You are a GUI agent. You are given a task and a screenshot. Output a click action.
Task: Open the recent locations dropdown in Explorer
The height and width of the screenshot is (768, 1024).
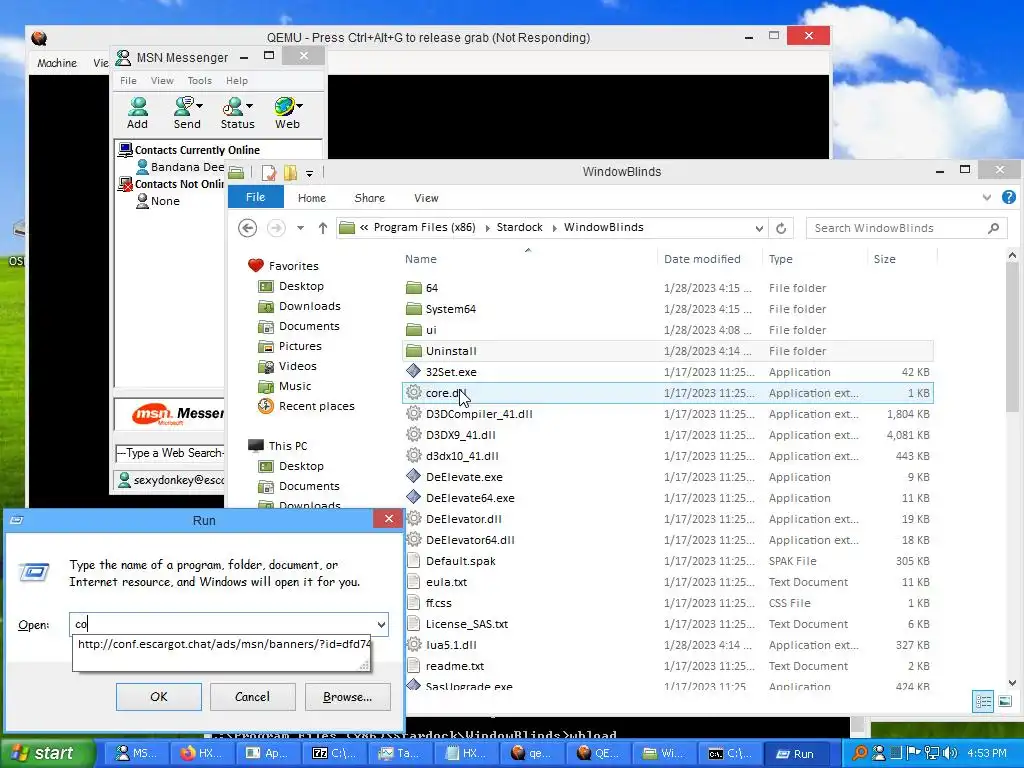pos(300,228)
